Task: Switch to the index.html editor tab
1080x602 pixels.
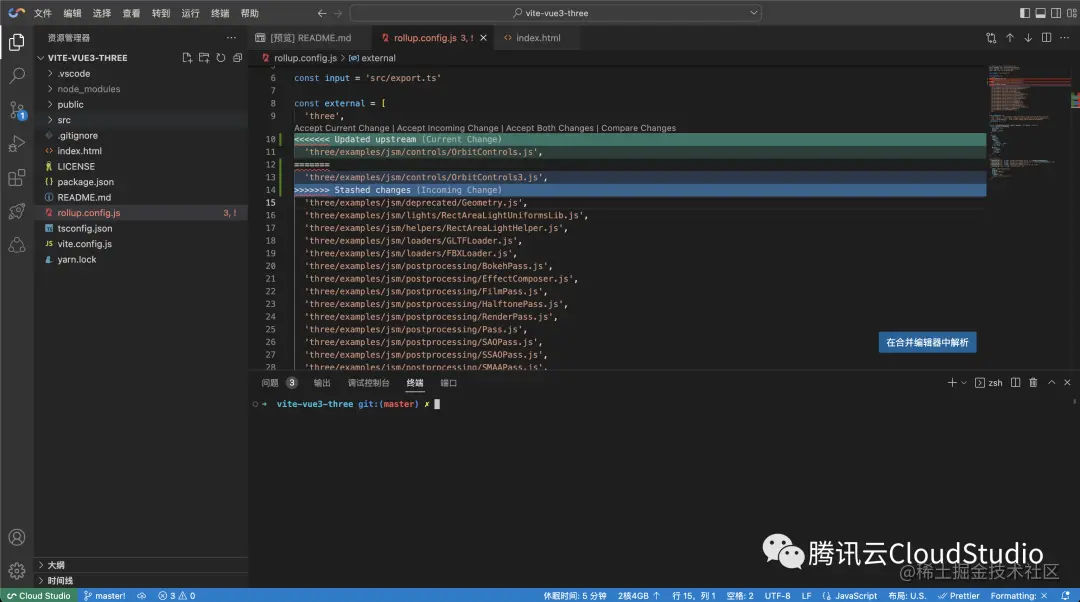Action: pos(538,38)
